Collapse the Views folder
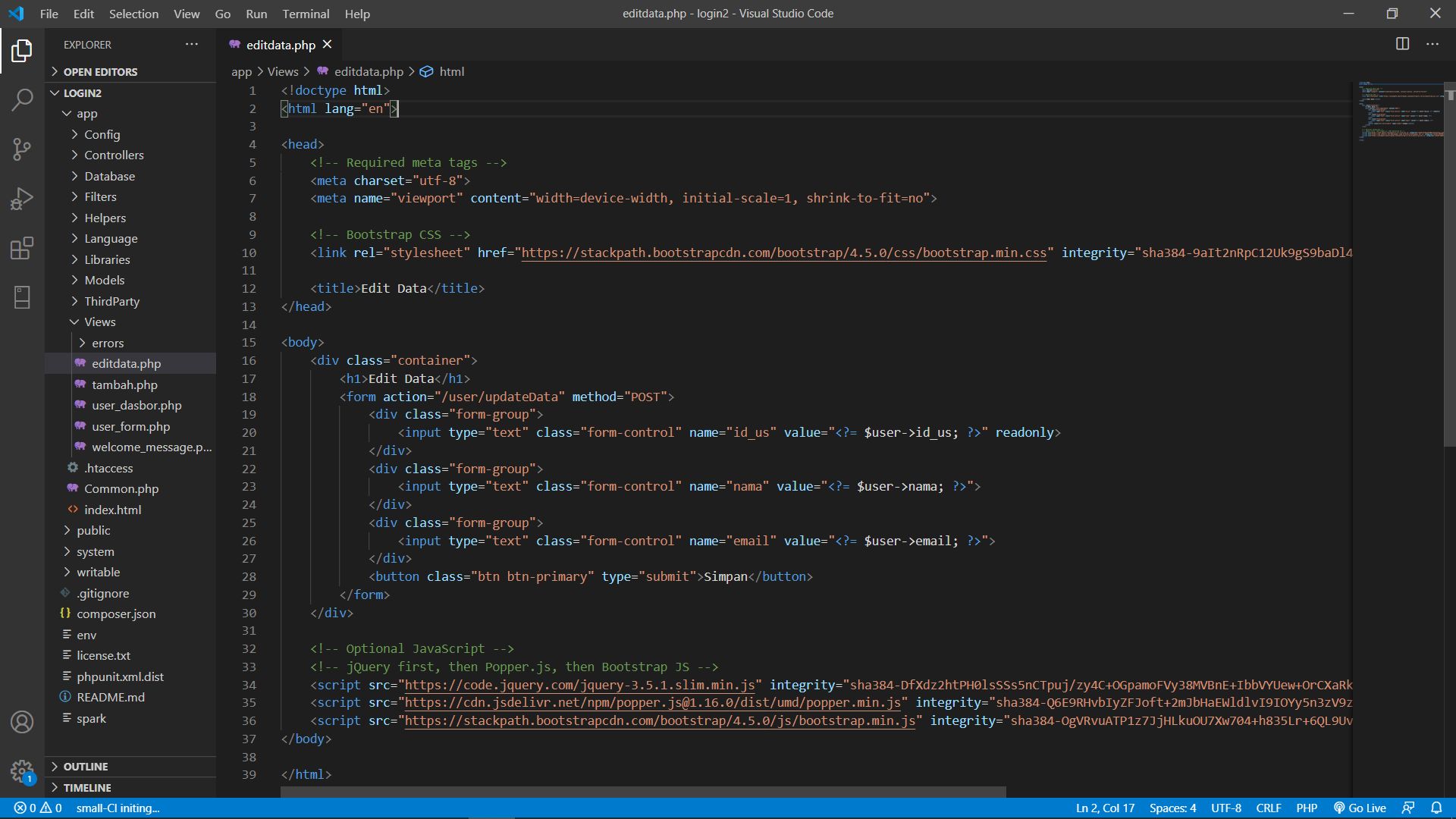Screen dimensions: 1456x819 99,322
